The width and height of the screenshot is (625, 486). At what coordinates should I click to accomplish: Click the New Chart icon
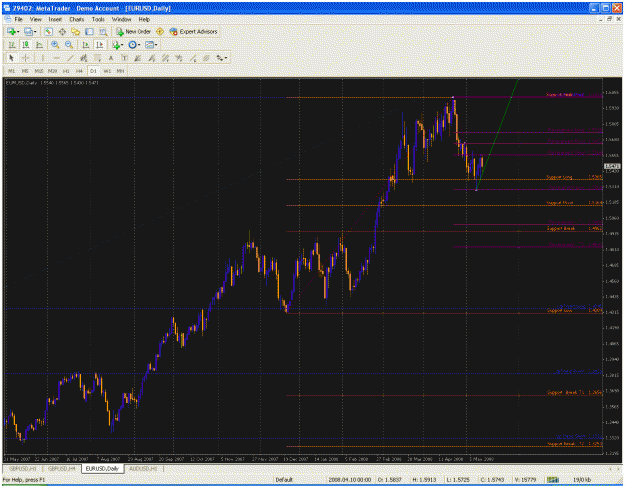coord(11,31)
